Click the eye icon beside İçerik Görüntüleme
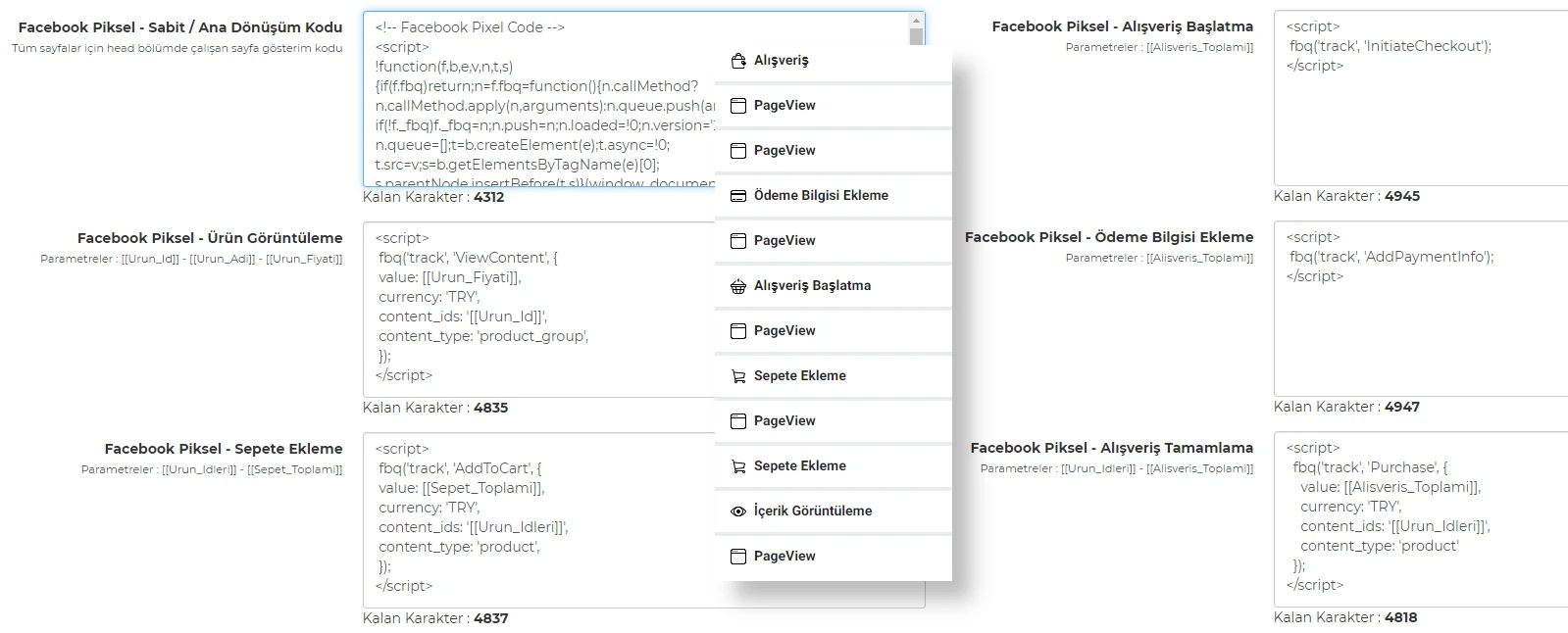This screenshot has width=1568, height=633. point(738,511)
